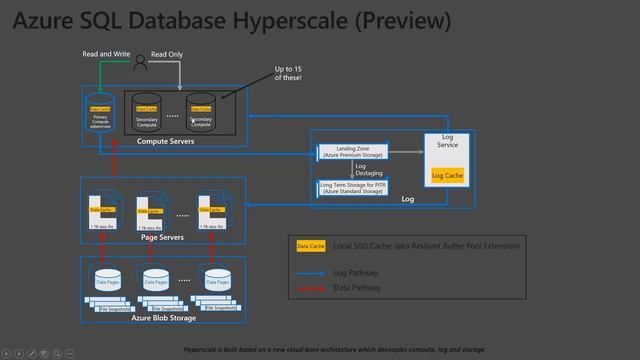This screenshot has width=640, height=360.
Task: Open the see-all-slides grid view
Action: [44, 353]
